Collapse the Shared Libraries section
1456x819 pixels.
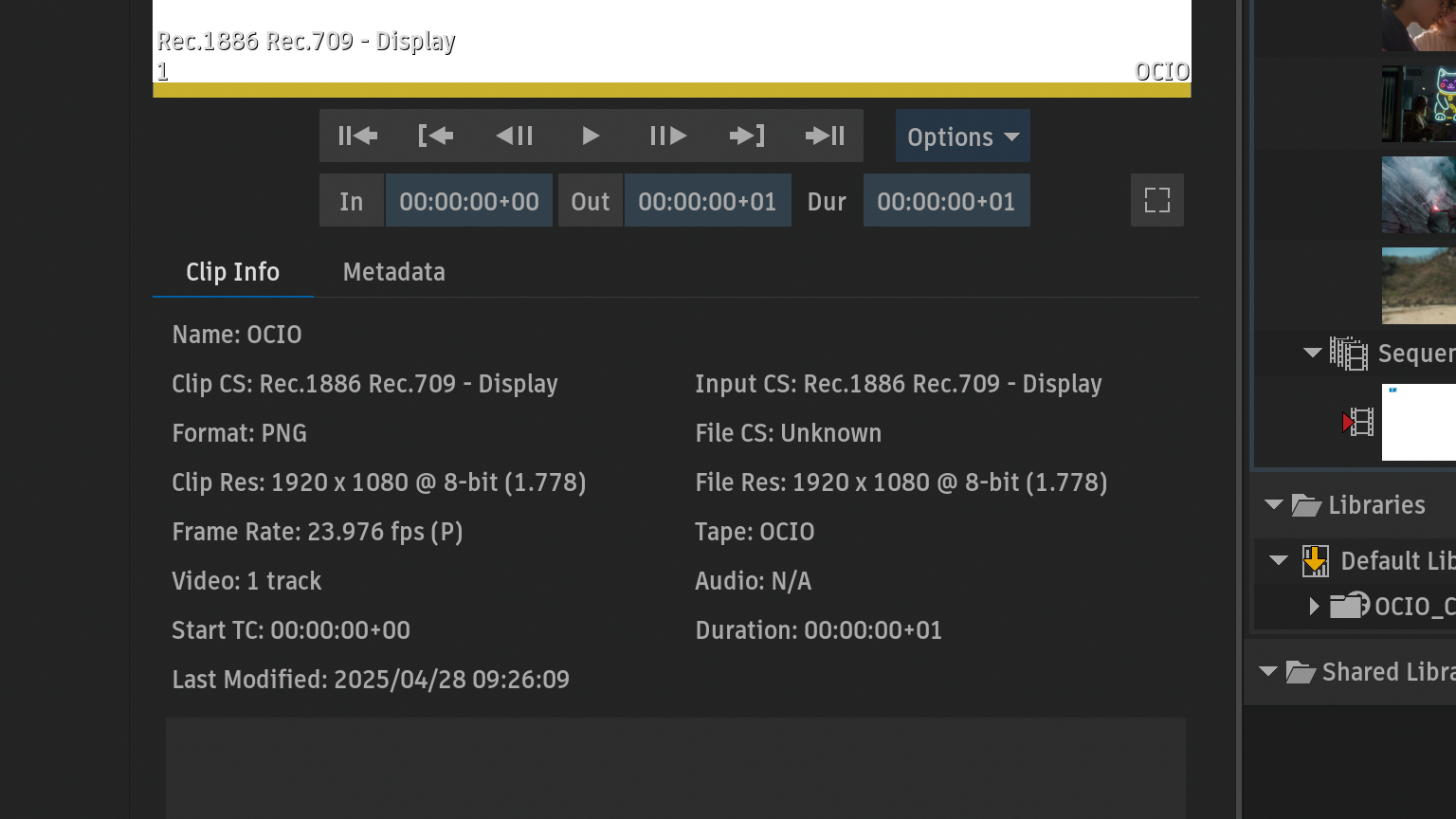[x=1267, y=672]
